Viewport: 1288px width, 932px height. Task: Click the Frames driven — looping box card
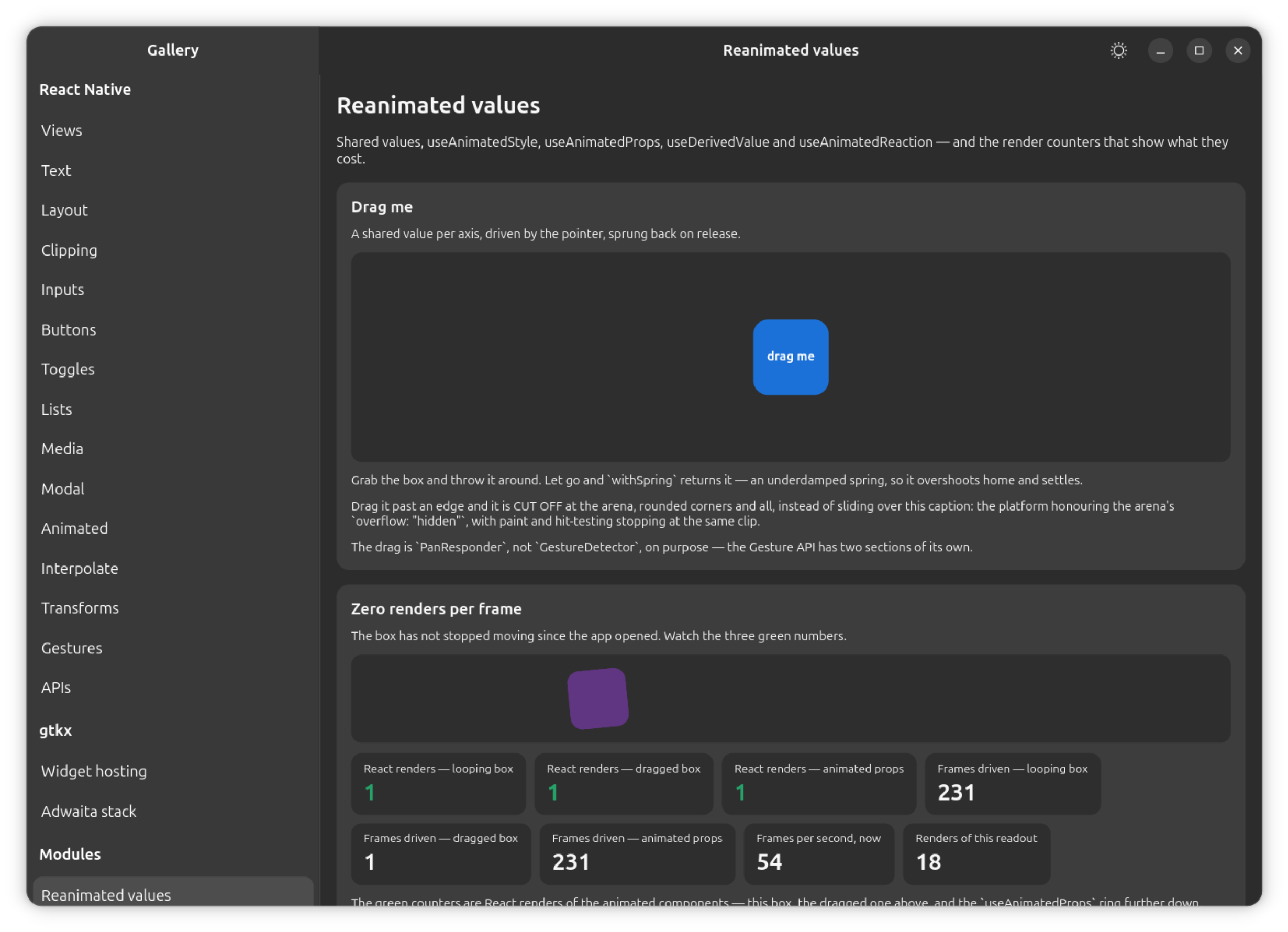click(1013, 783)
